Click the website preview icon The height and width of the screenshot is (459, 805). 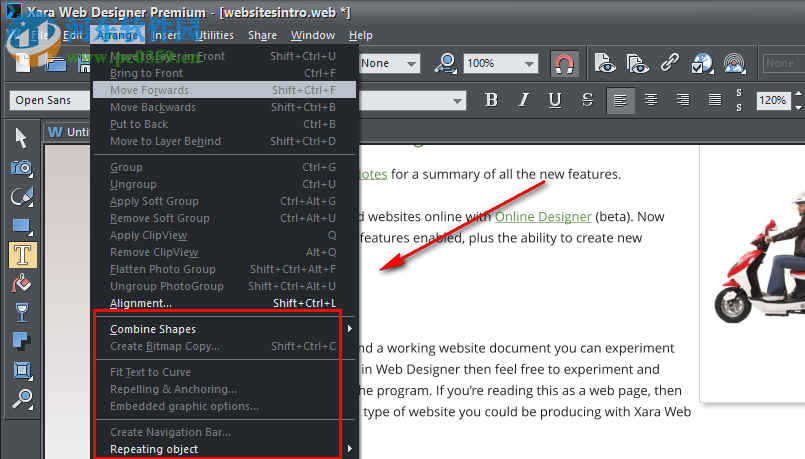pos(637,64)
